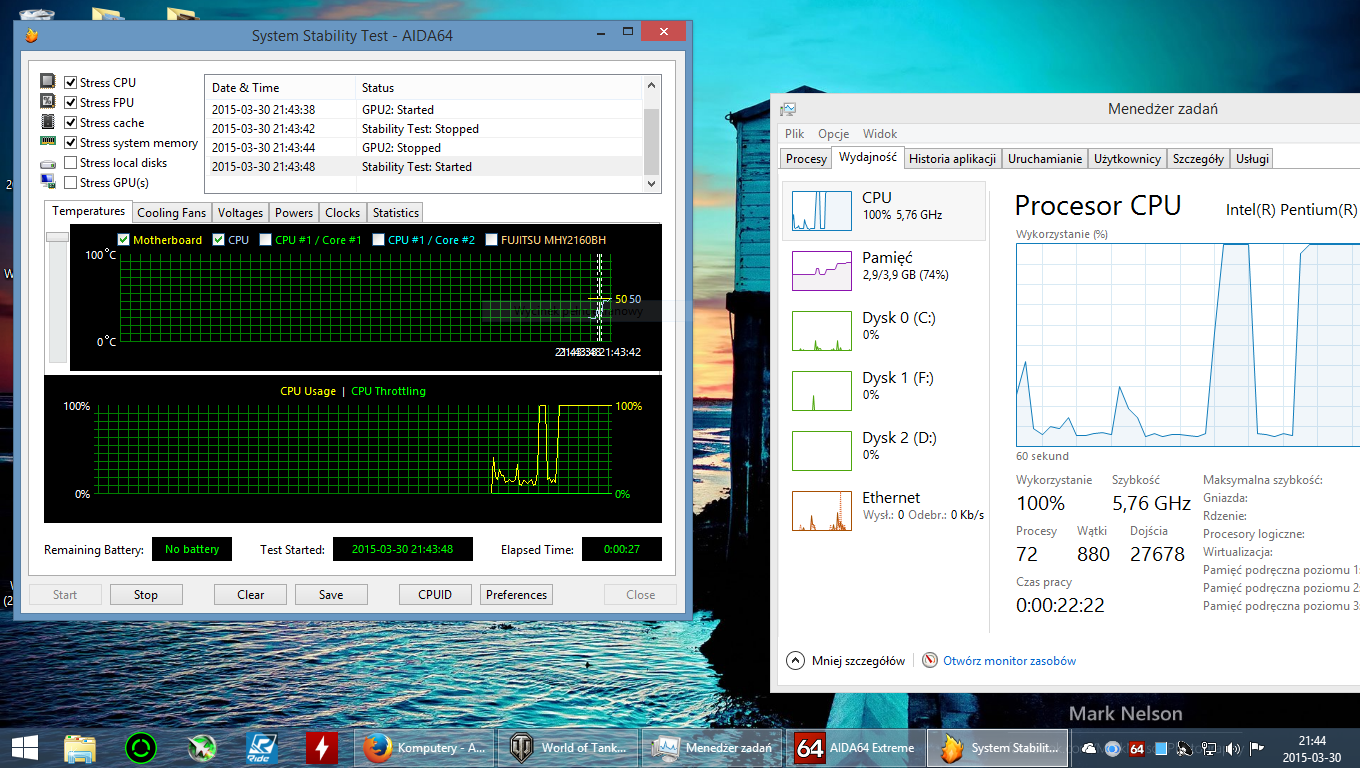This screenshot has height=768, width=1360.
Task: Uncheck the Stress CPU checkbox
Action: (71, 83)
